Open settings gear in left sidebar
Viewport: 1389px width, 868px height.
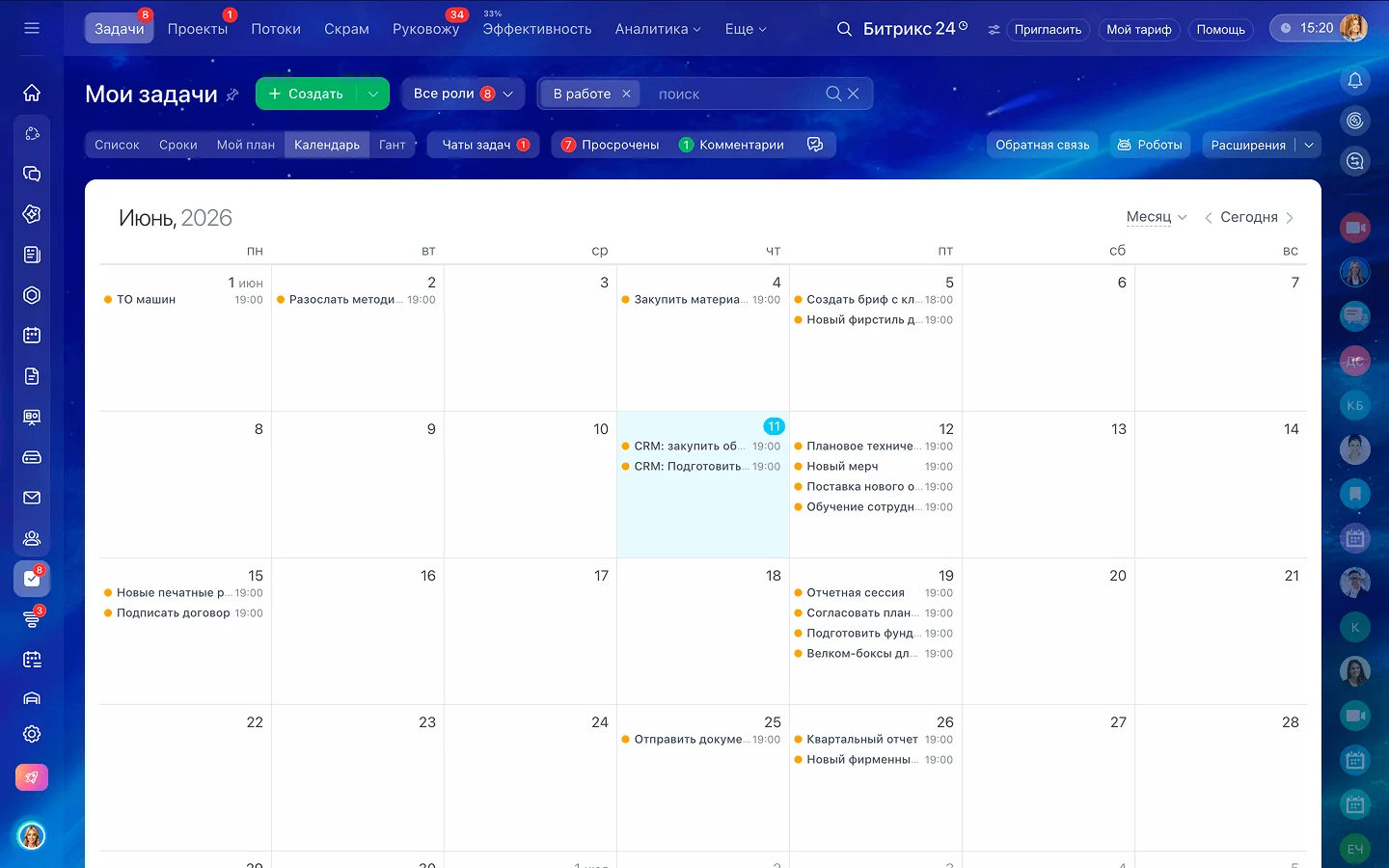tap(32, 734)
